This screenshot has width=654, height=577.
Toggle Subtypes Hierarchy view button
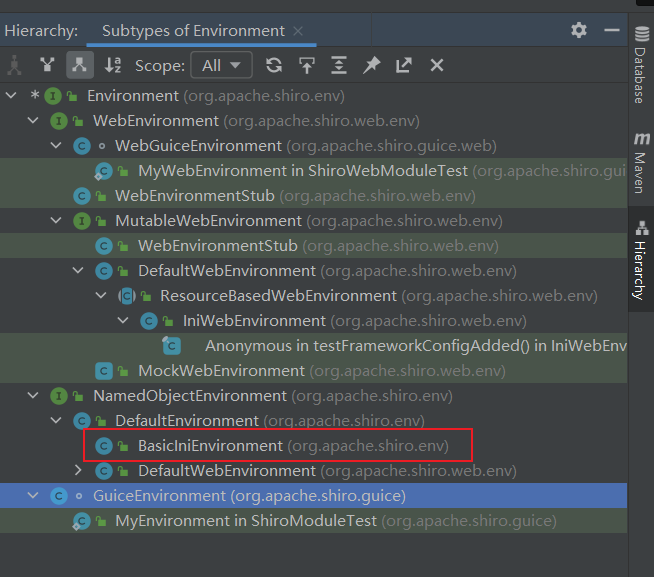80,65
